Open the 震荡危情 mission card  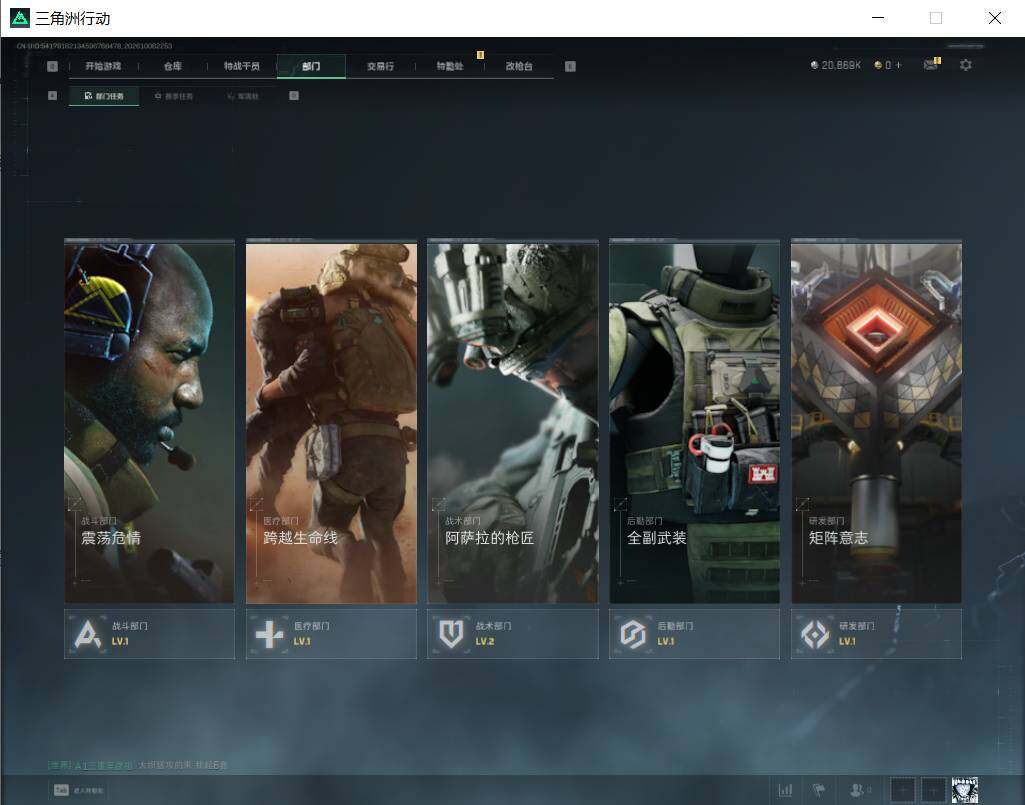pyautogui.click(x=149, y=422)
